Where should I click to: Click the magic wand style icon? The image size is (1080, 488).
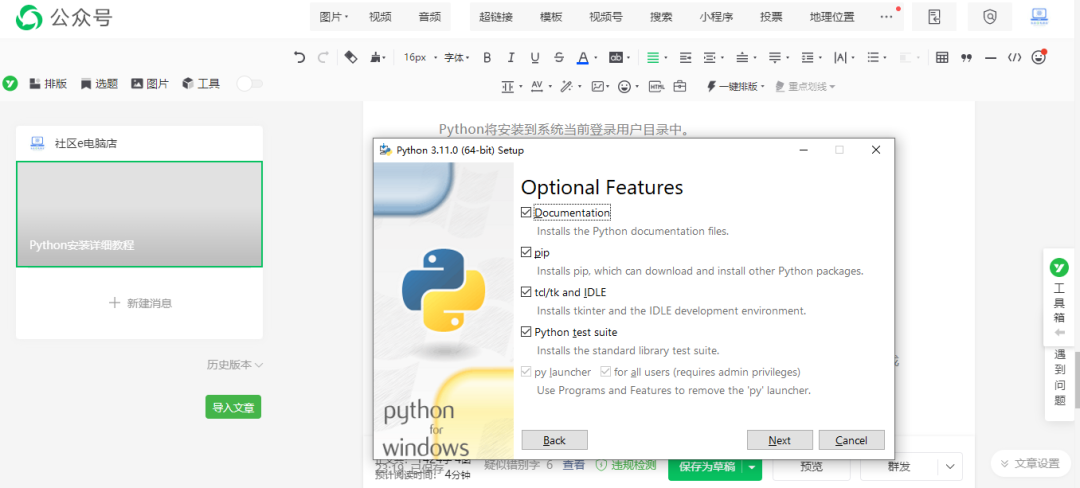point(566,86)
